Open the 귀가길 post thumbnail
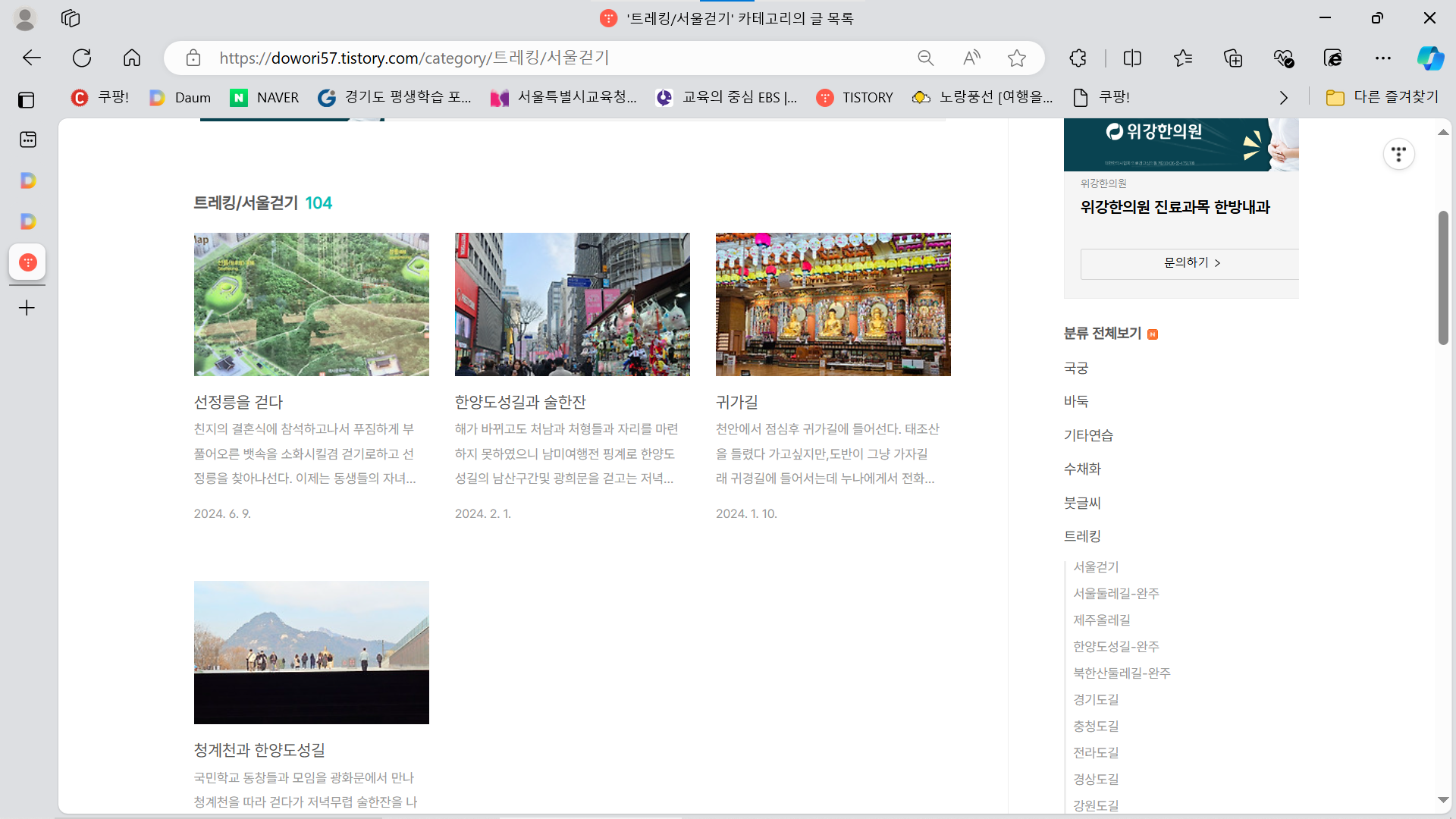The height and width of the screenshot is (819, 1456). click(833, 304)
